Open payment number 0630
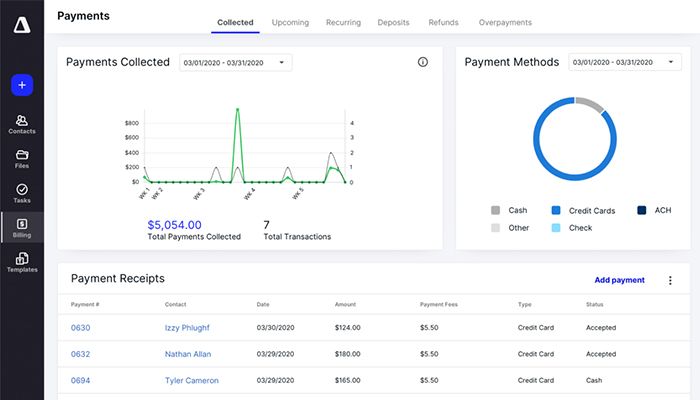This screenshot has width=700, height=400. coord(80,327)
